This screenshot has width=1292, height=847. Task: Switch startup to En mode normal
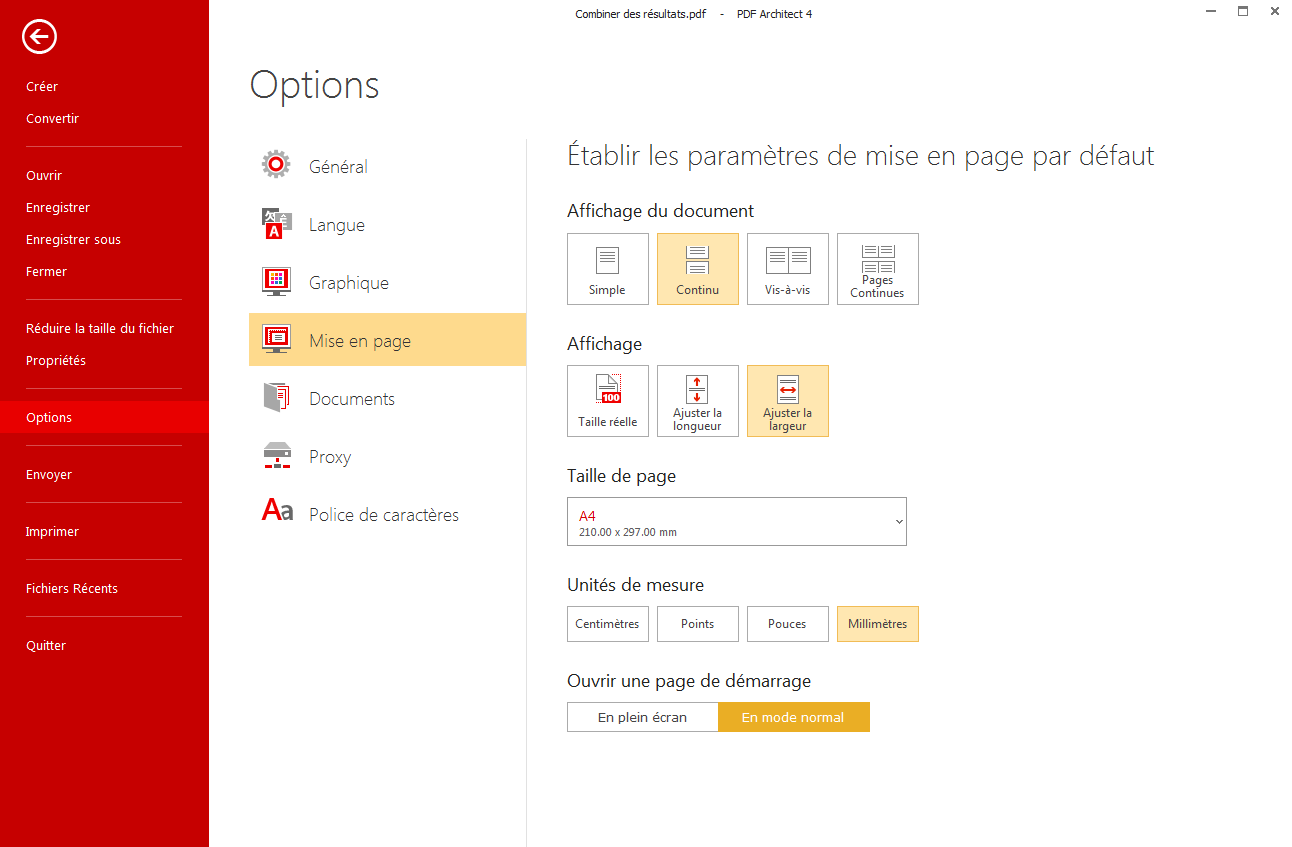(793, 717)
